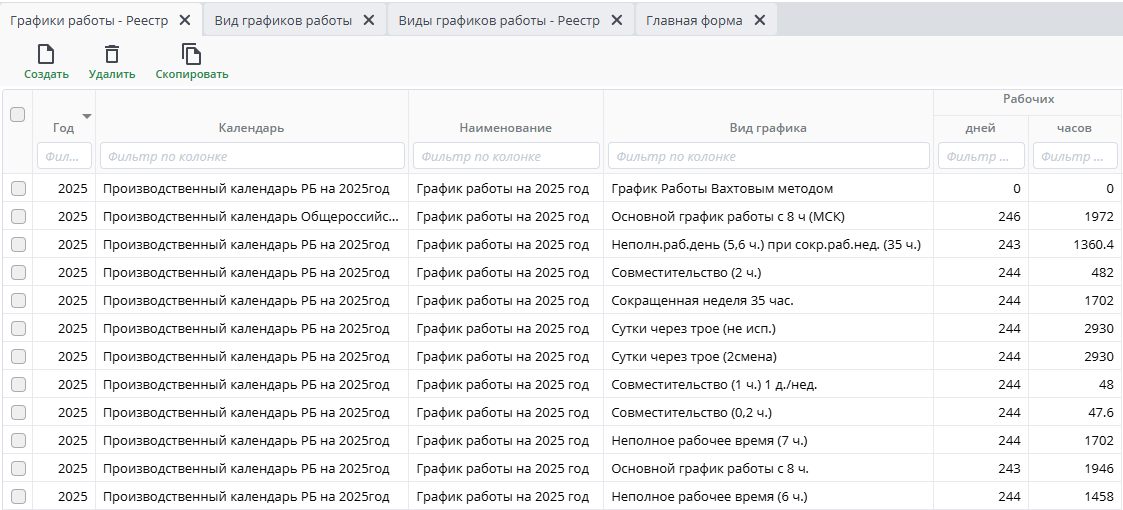Check the Основной график работы с 8 ч (МСК) row
Viewport: 1123px width, 510px height.
18,216
